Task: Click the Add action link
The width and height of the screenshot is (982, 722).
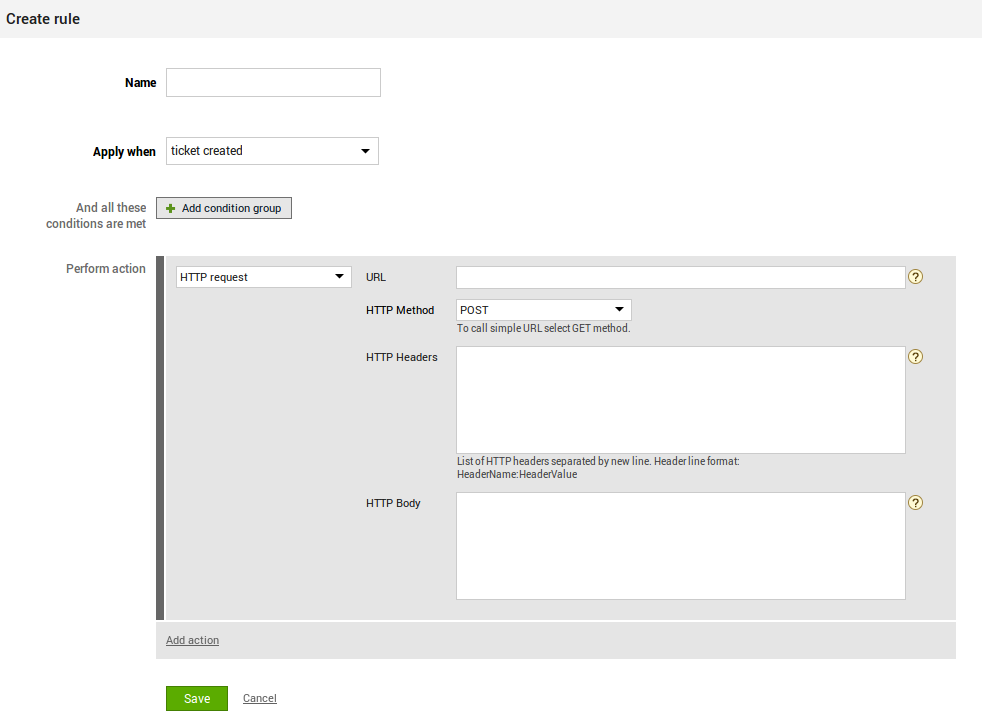Action: click(x=192, y=640)
